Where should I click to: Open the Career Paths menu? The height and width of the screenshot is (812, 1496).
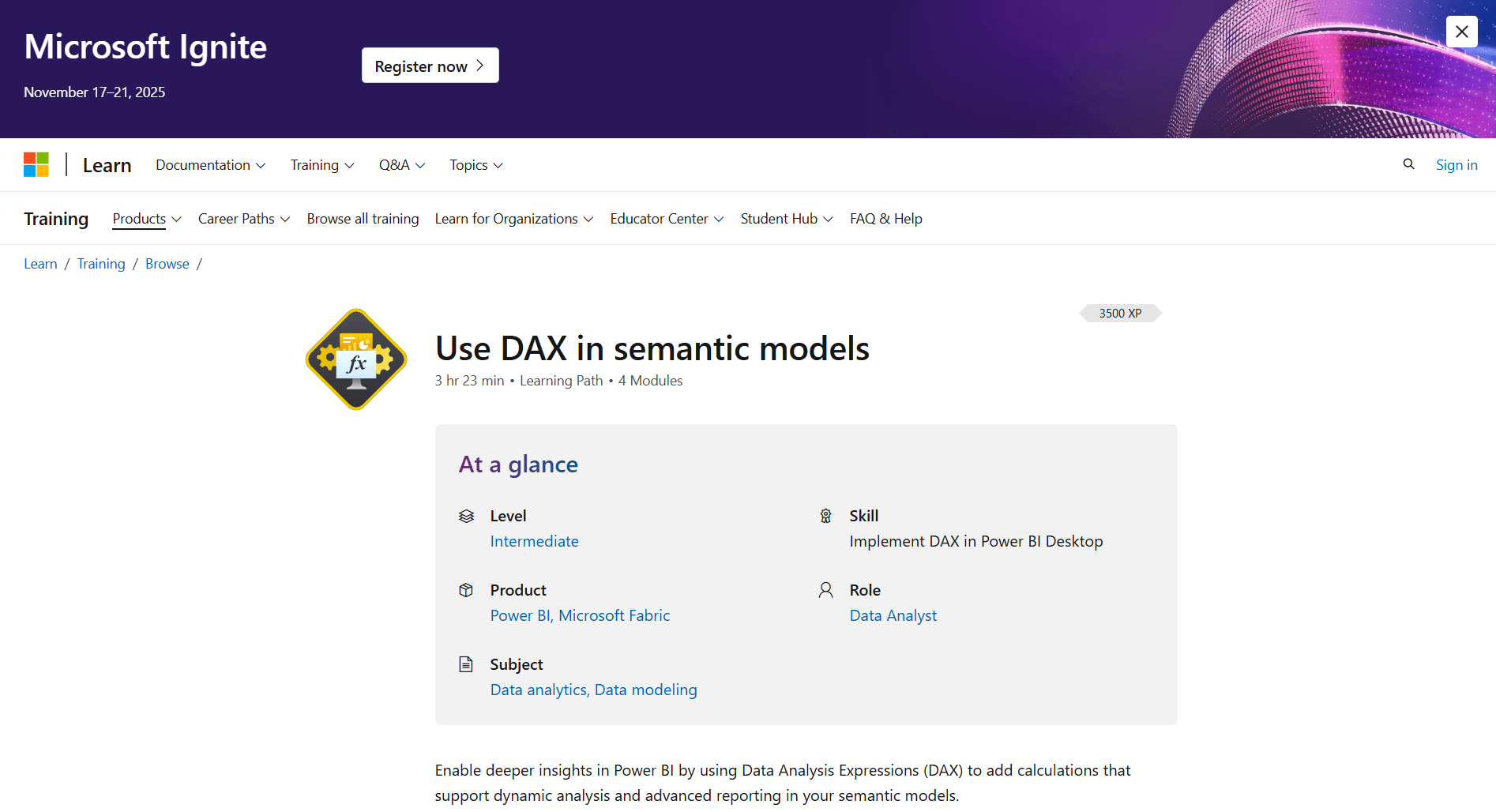pos(243,219)
